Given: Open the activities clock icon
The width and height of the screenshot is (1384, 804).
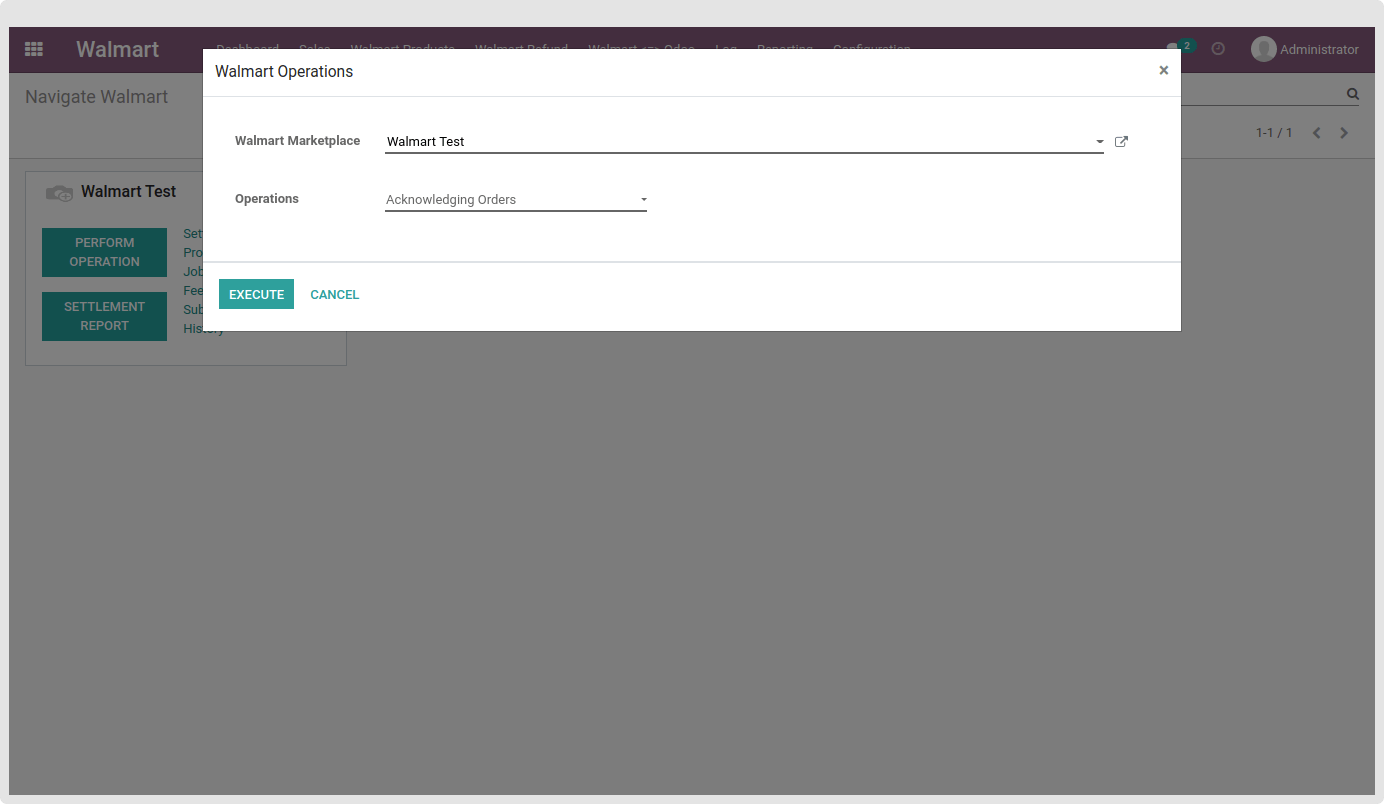Looking at the screenshot, I should tap(1218, 49).
